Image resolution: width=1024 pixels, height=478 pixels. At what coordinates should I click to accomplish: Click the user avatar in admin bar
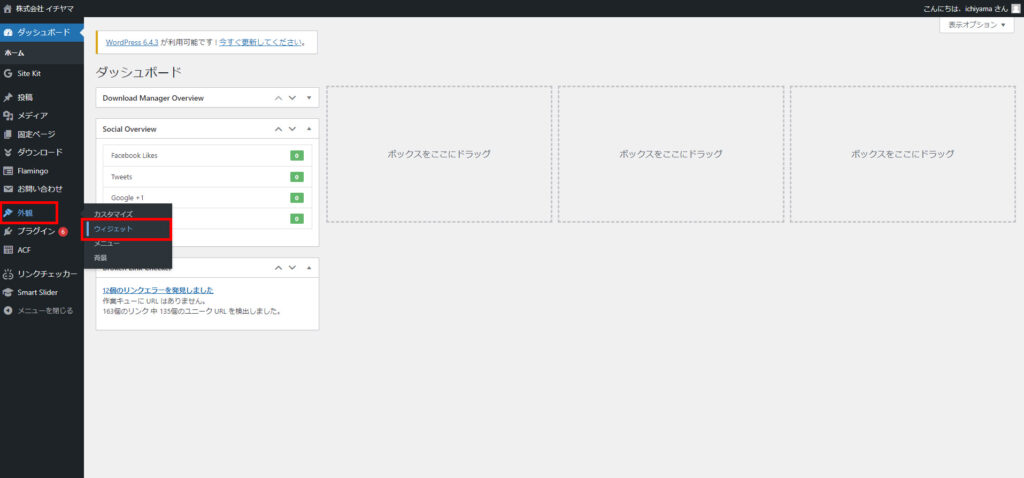[x=1016, y=8]
